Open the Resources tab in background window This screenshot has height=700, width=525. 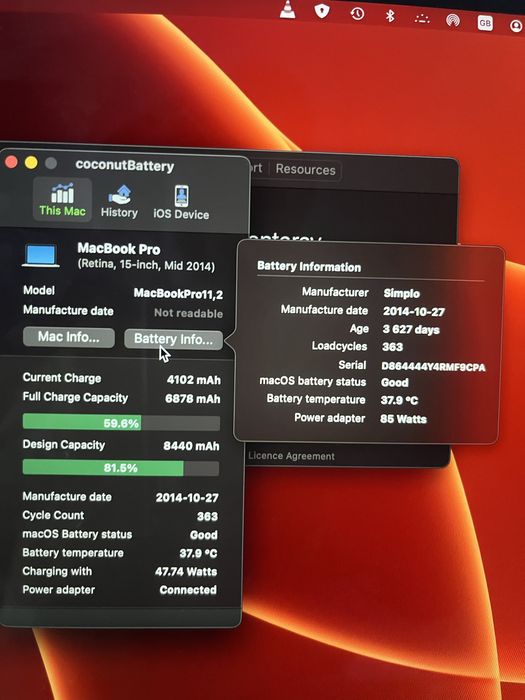tap(305, 170)
